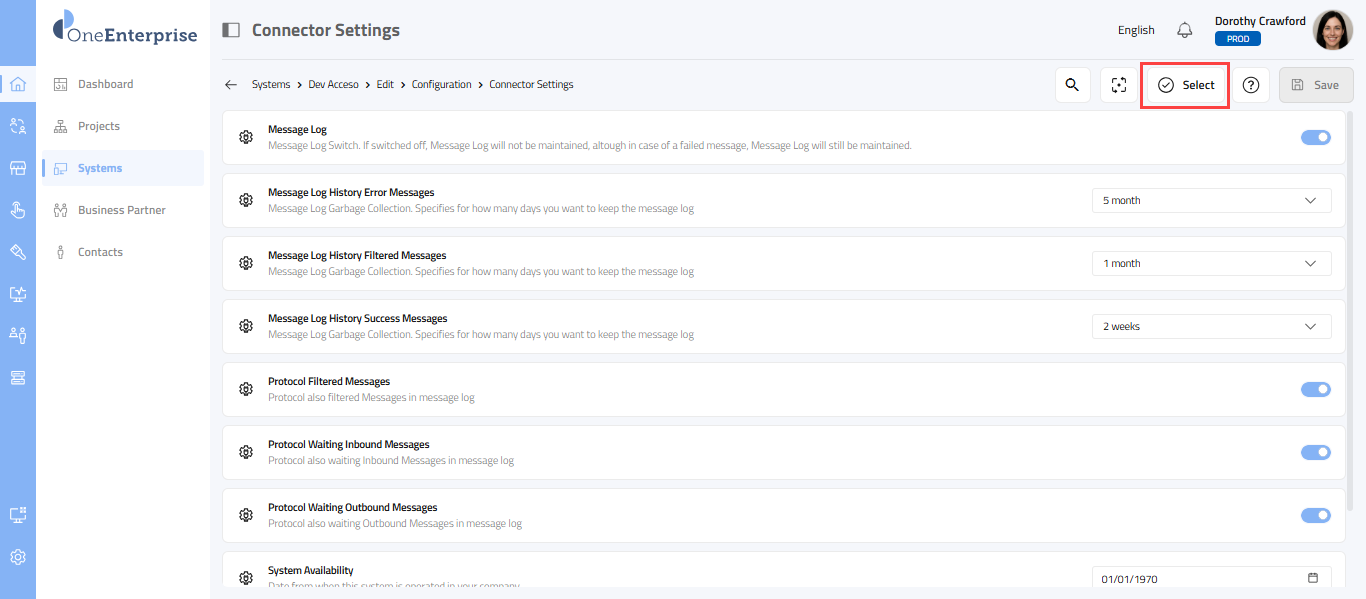The width and height of the screenshot is (1366, 599).
Task: Go to Dashboard in sidebar menu
Action: (105, 84)
